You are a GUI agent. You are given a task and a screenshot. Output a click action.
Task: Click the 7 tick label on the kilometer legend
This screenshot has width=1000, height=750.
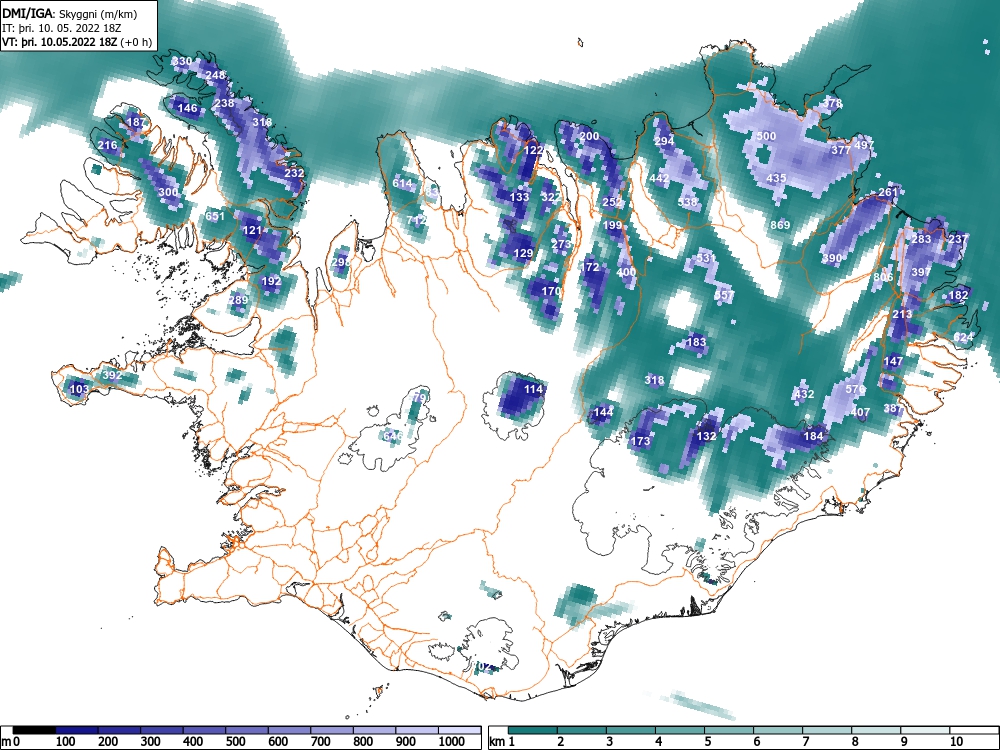pos(805,742)
